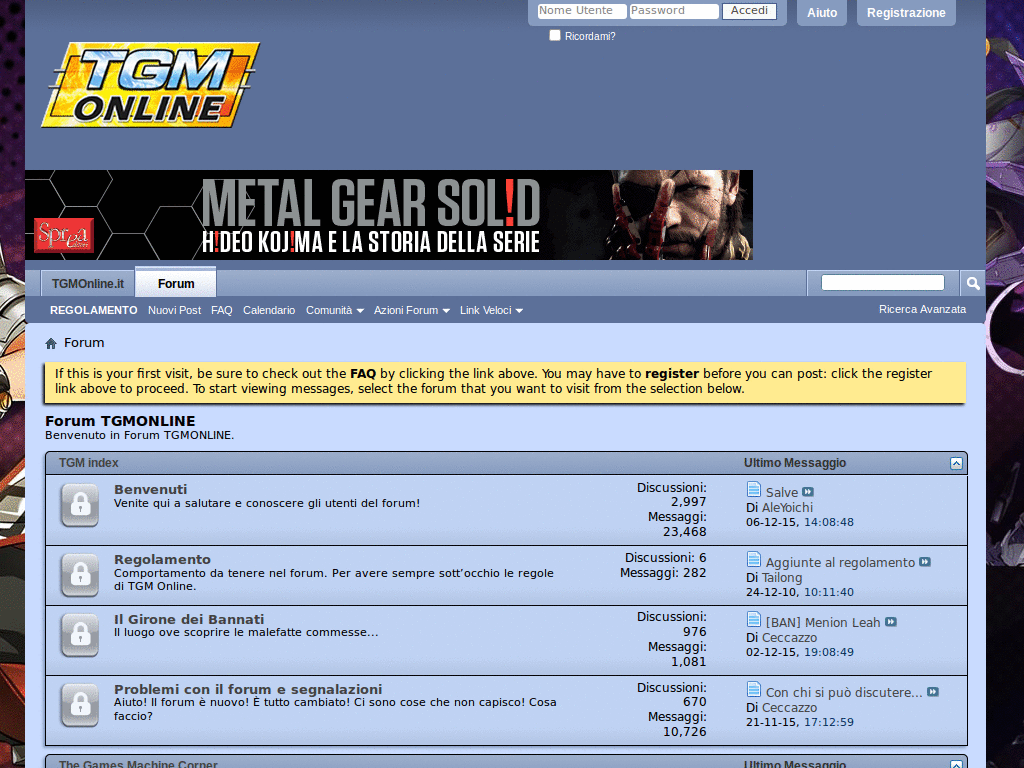Open Aggiunte al regolamento thread
Screen dimensions: 1024x768
[840, 562]
